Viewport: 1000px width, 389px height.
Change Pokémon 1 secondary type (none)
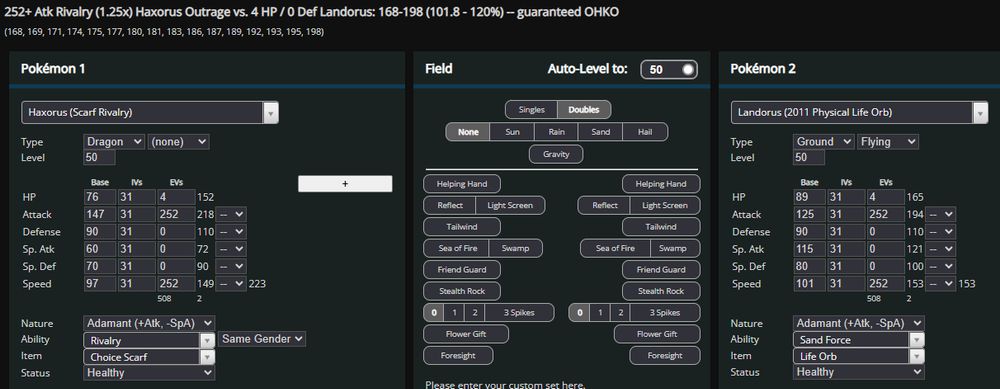(179, 142)
